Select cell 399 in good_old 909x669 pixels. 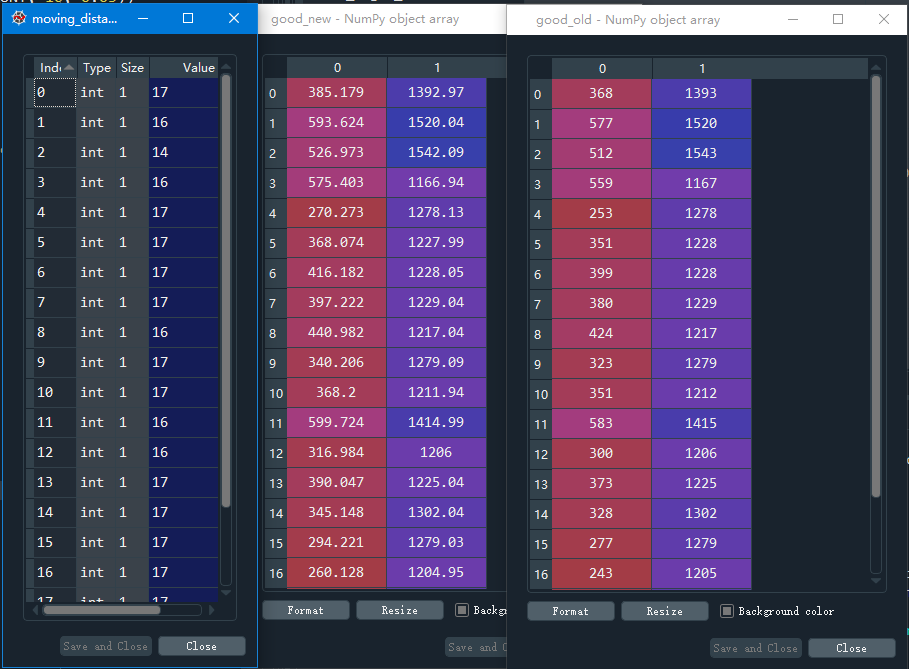[x=601, y=273]
